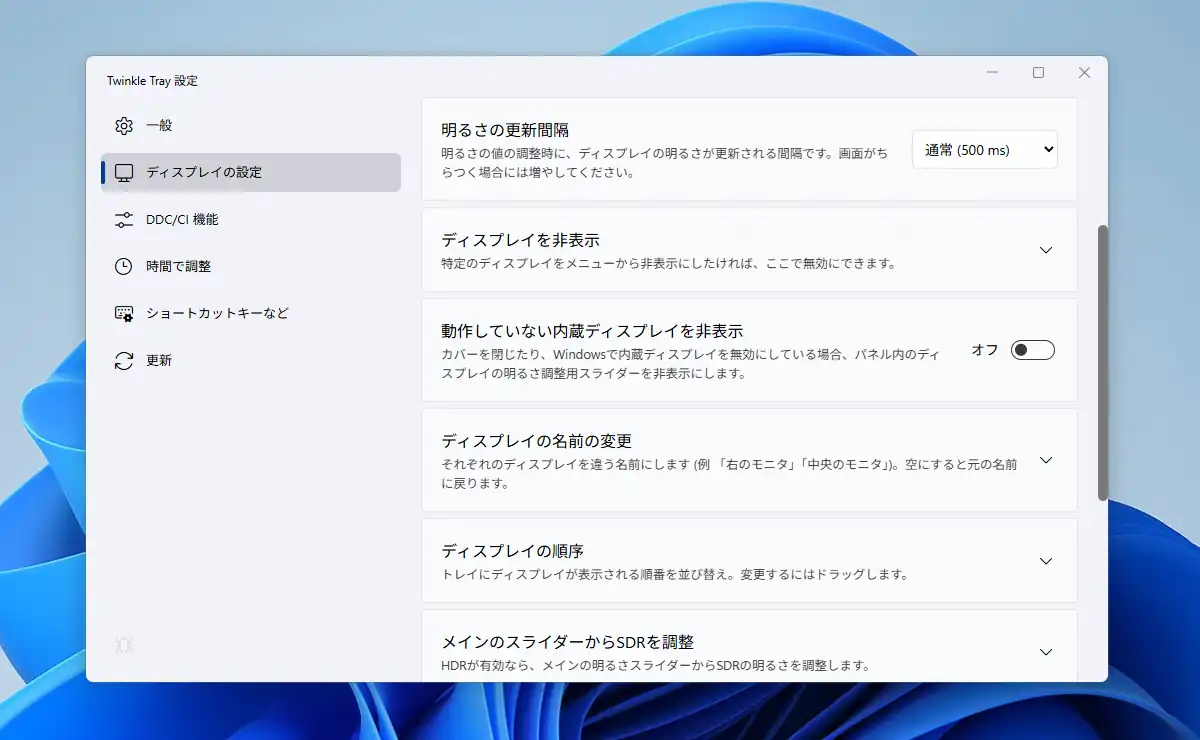This screenshot has width=1200, height=740.
Task: Expand the ディスプレイを非表示 section chevron
Action: 1046,250
